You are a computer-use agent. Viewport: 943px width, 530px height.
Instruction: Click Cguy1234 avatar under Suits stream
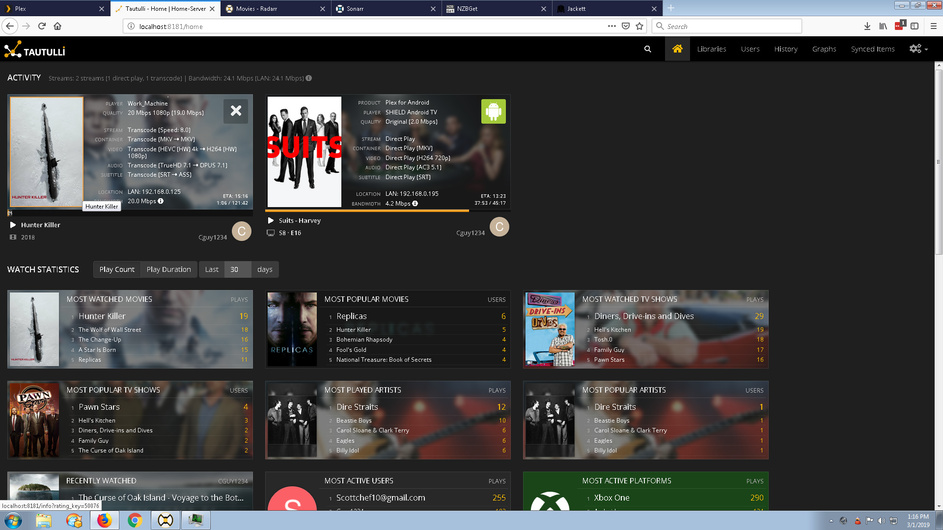499,227
